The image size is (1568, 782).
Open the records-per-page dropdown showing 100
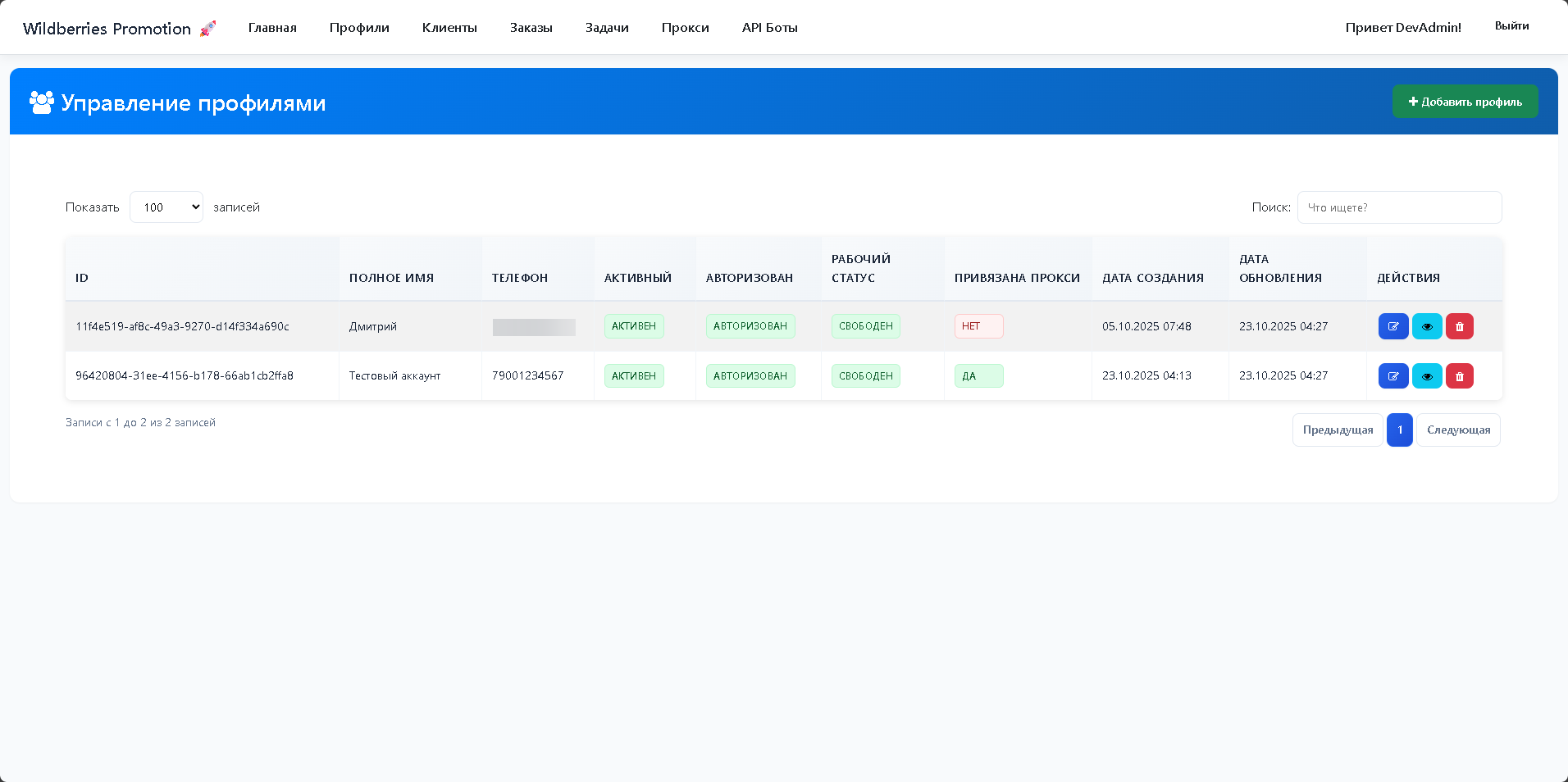click(166, 207)
